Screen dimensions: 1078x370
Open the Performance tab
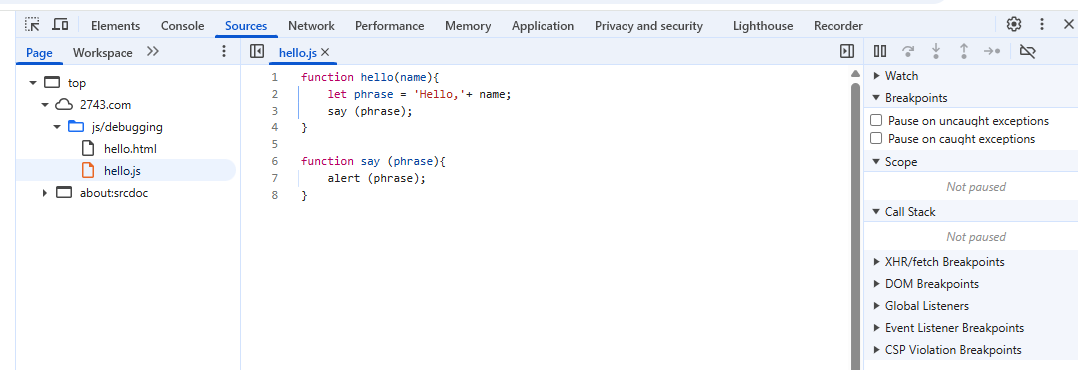pos(390,25)
